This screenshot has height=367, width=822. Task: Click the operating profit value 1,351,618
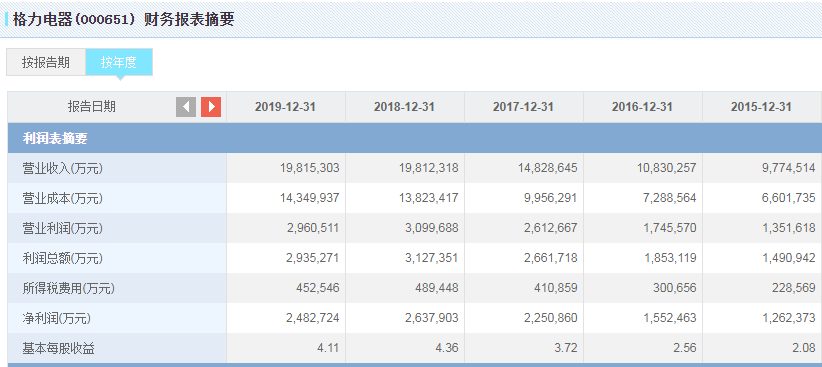coord(788,228)
